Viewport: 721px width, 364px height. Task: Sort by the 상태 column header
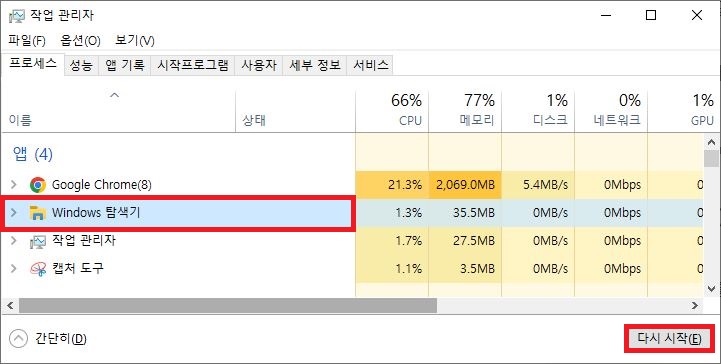point(295,112)
